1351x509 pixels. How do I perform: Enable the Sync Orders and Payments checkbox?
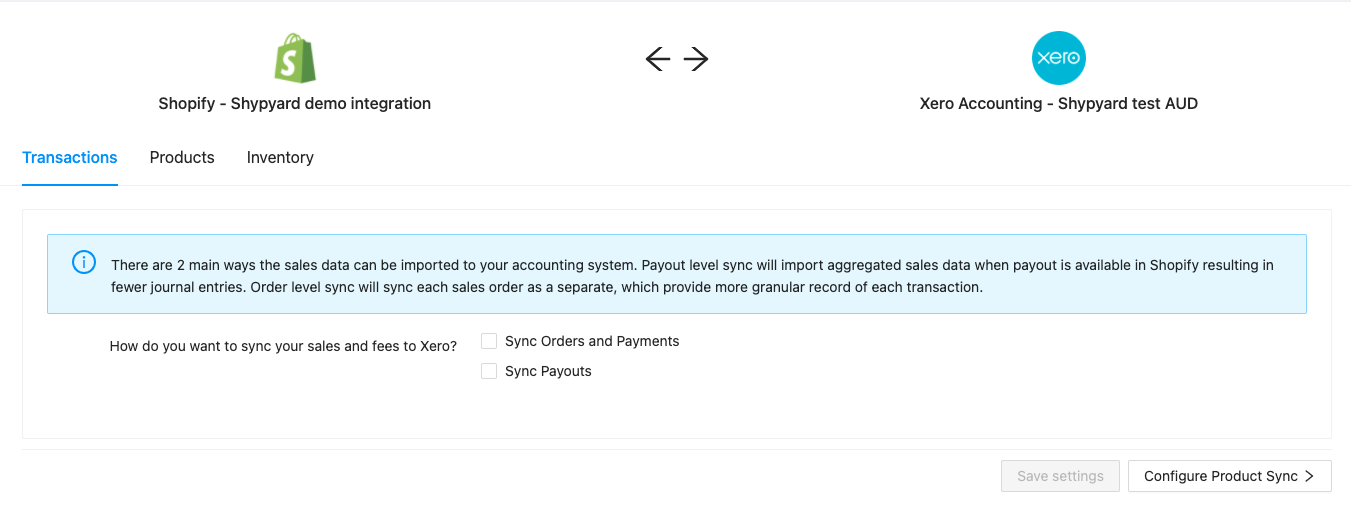pyautogui.click(x=489, y=341)
